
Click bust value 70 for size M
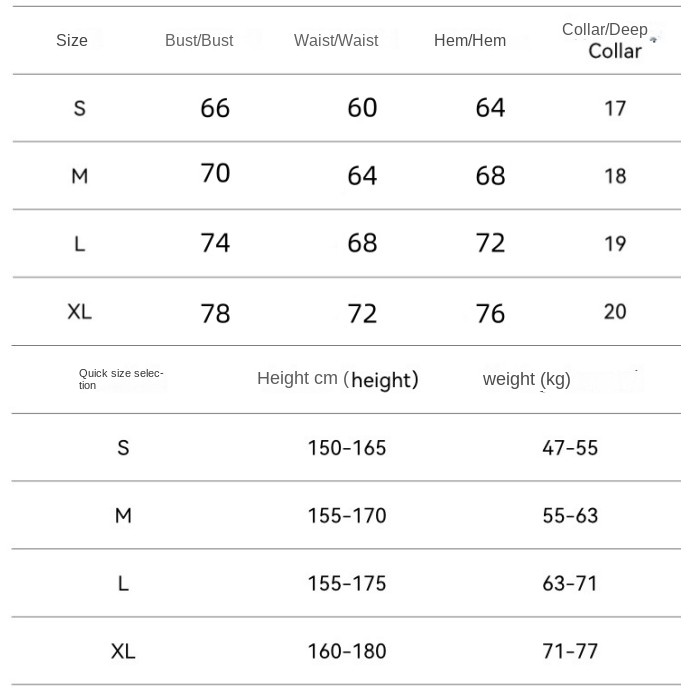(x=215, y=173)
